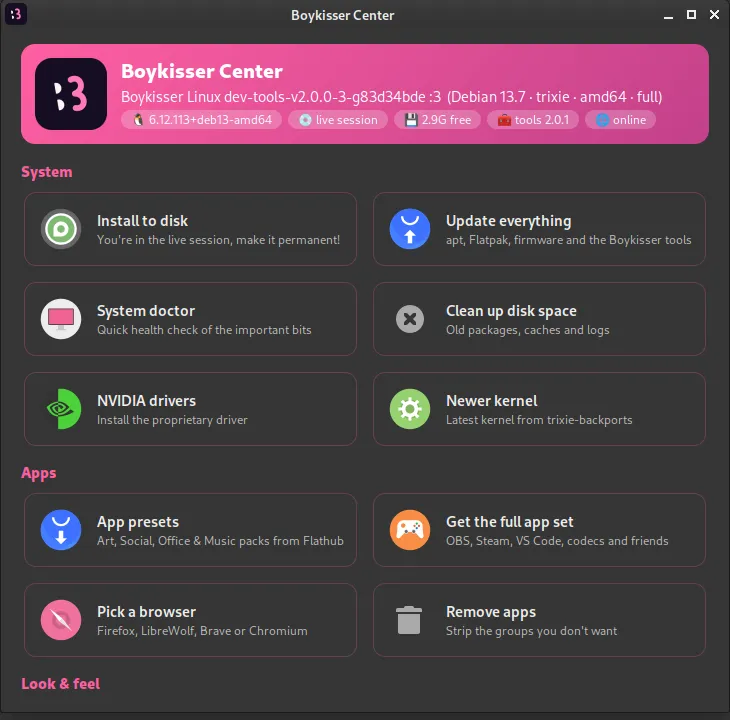Click 'Old packages, caches and logs' text
The height and width of the screenshot is (720, 730).
pyautogui.click(x=527, y=330)
